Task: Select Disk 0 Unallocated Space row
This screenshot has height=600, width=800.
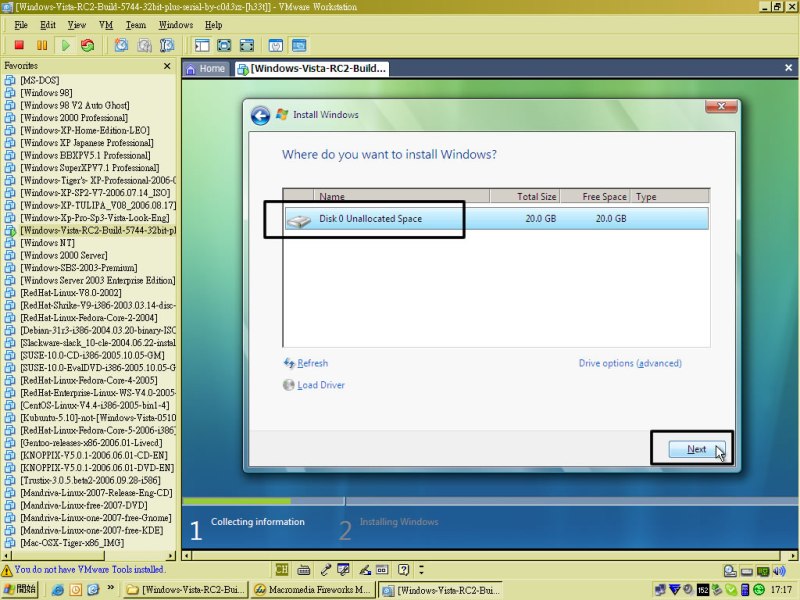Action: (496, 218)
